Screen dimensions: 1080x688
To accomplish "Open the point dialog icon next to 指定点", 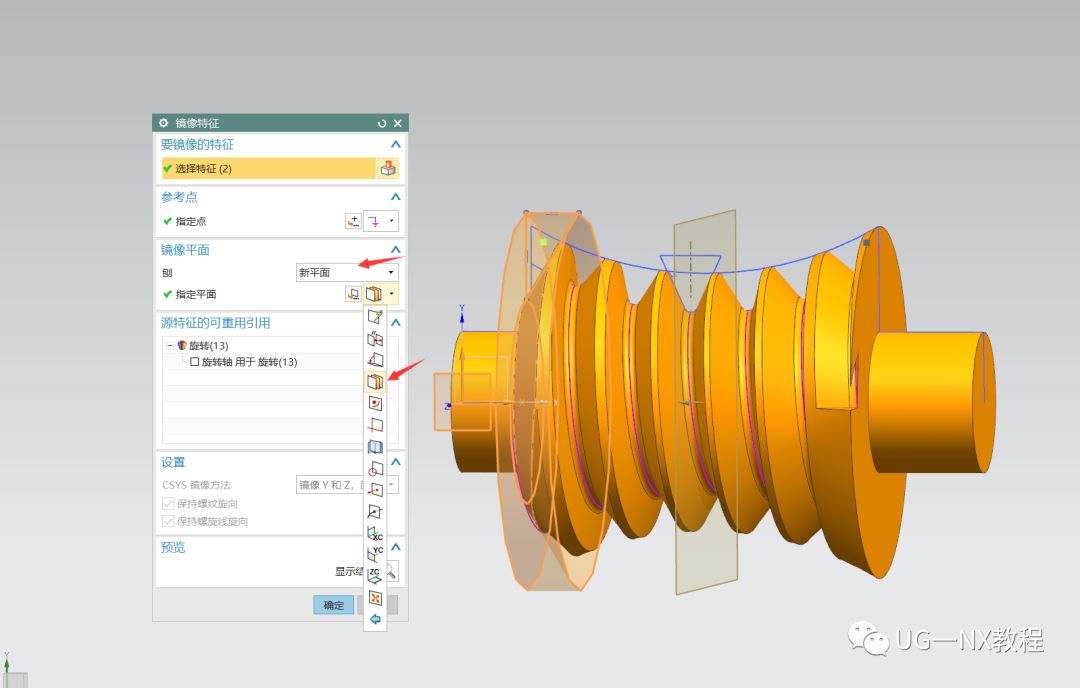I will (x=353, y=221).
